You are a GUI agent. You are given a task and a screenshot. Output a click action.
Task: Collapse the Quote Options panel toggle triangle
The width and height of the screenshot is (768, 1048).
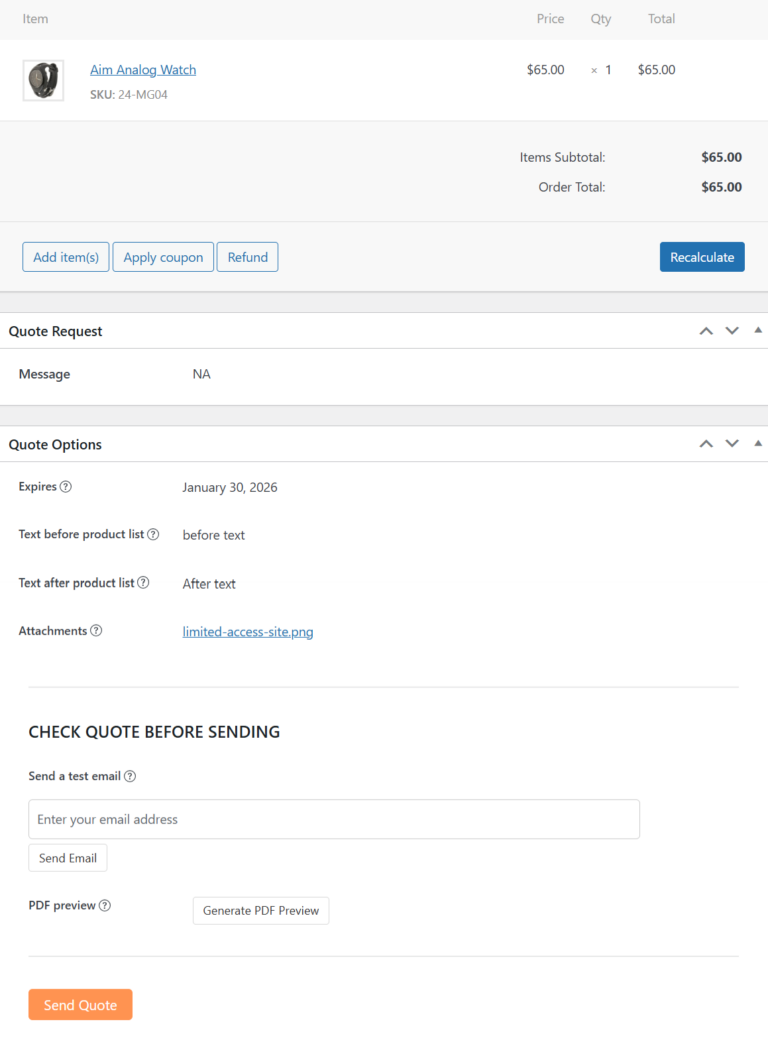757,443
